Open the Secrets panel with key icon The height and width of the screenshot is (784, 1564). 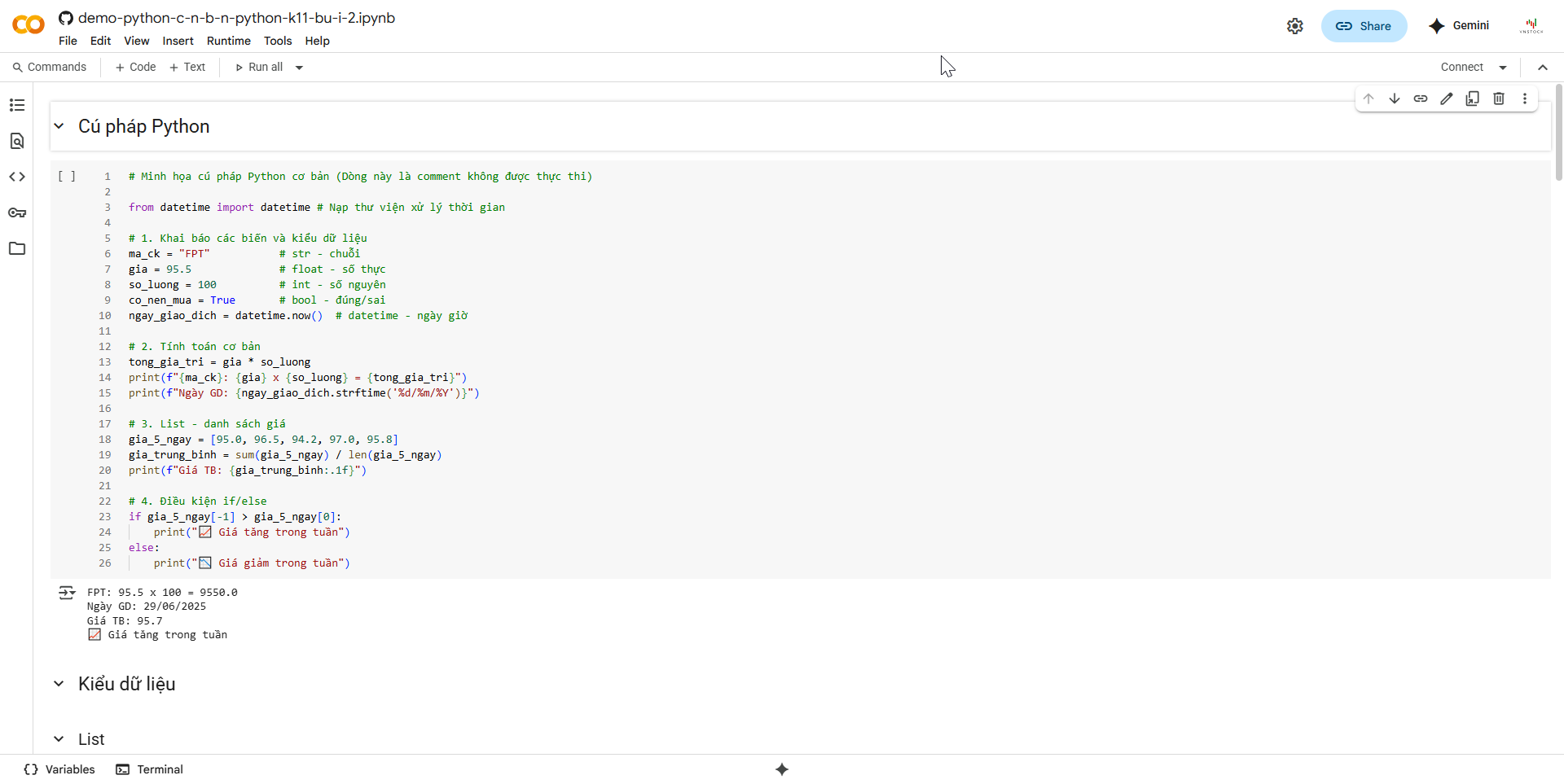pyautogui.click(x=17, y=212)
